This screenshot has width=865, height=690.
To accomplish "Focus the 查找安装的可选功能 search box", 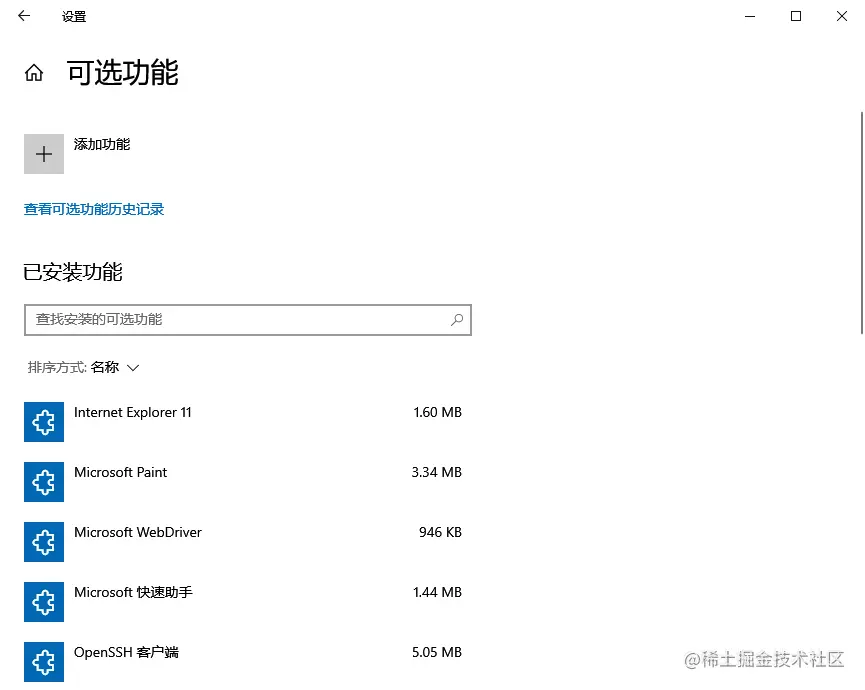I will pos(248,320).
